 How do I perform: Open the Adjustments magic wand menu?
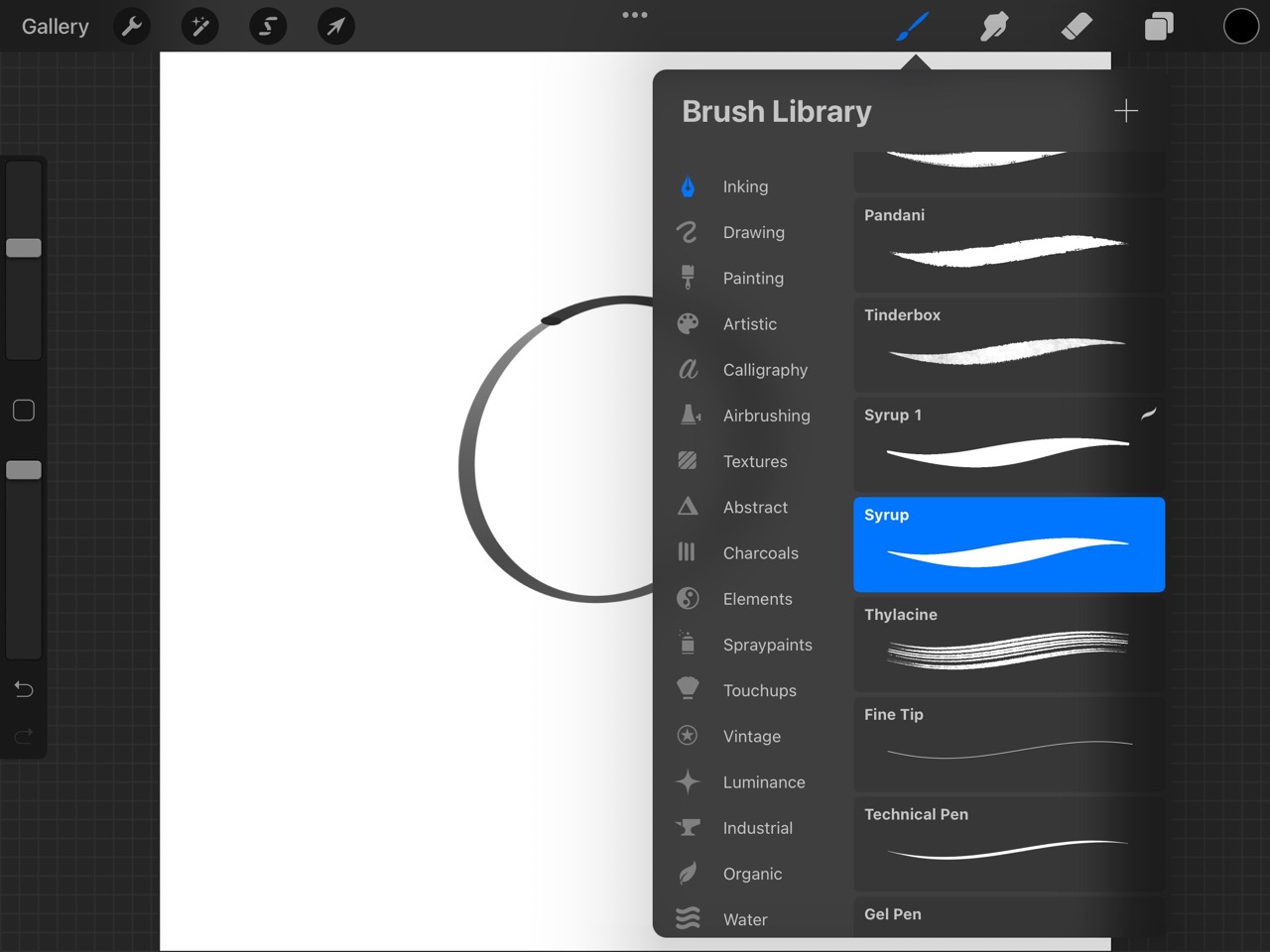click(x=199, y=27)
